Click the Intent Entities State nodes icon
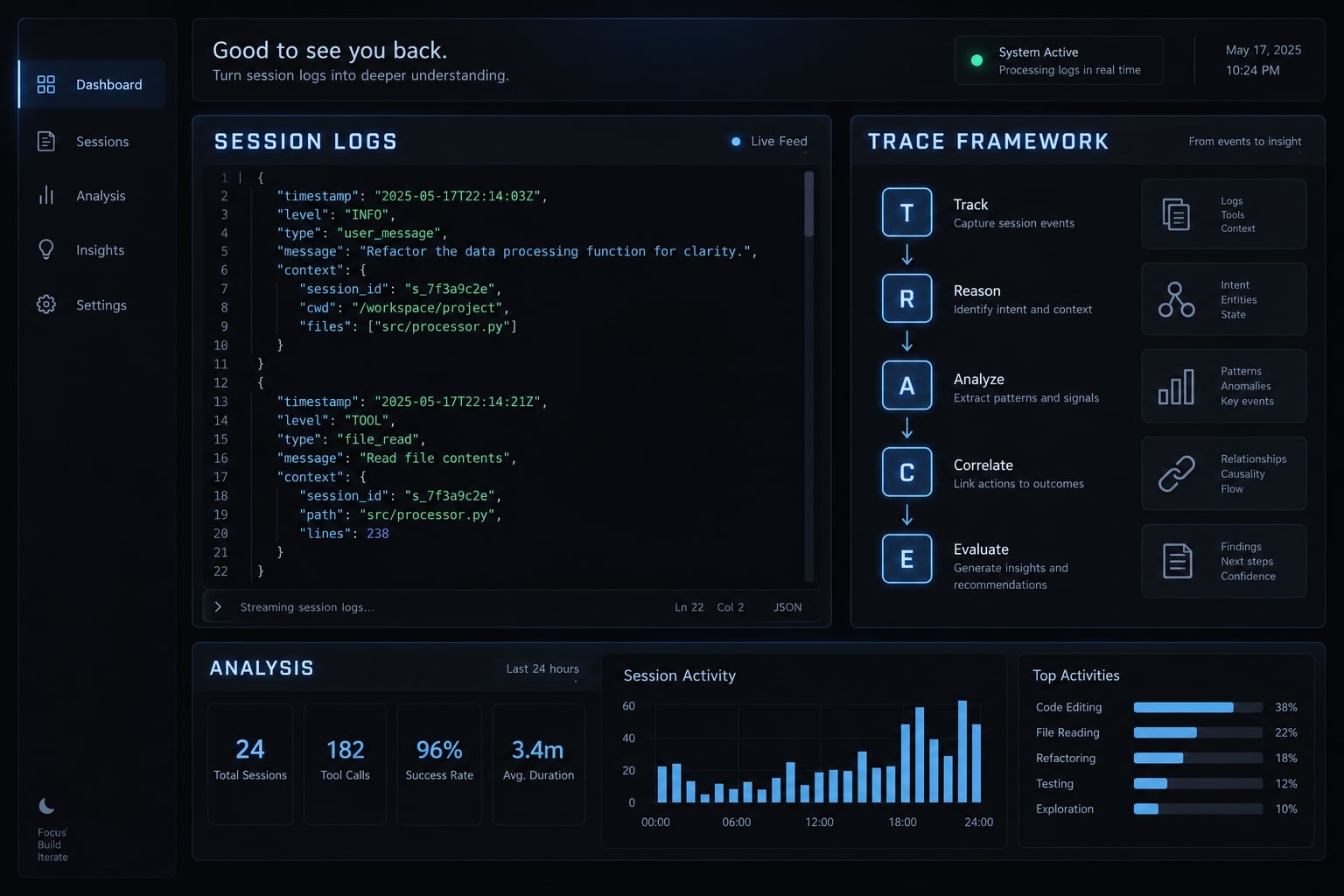 point(1177,299)
